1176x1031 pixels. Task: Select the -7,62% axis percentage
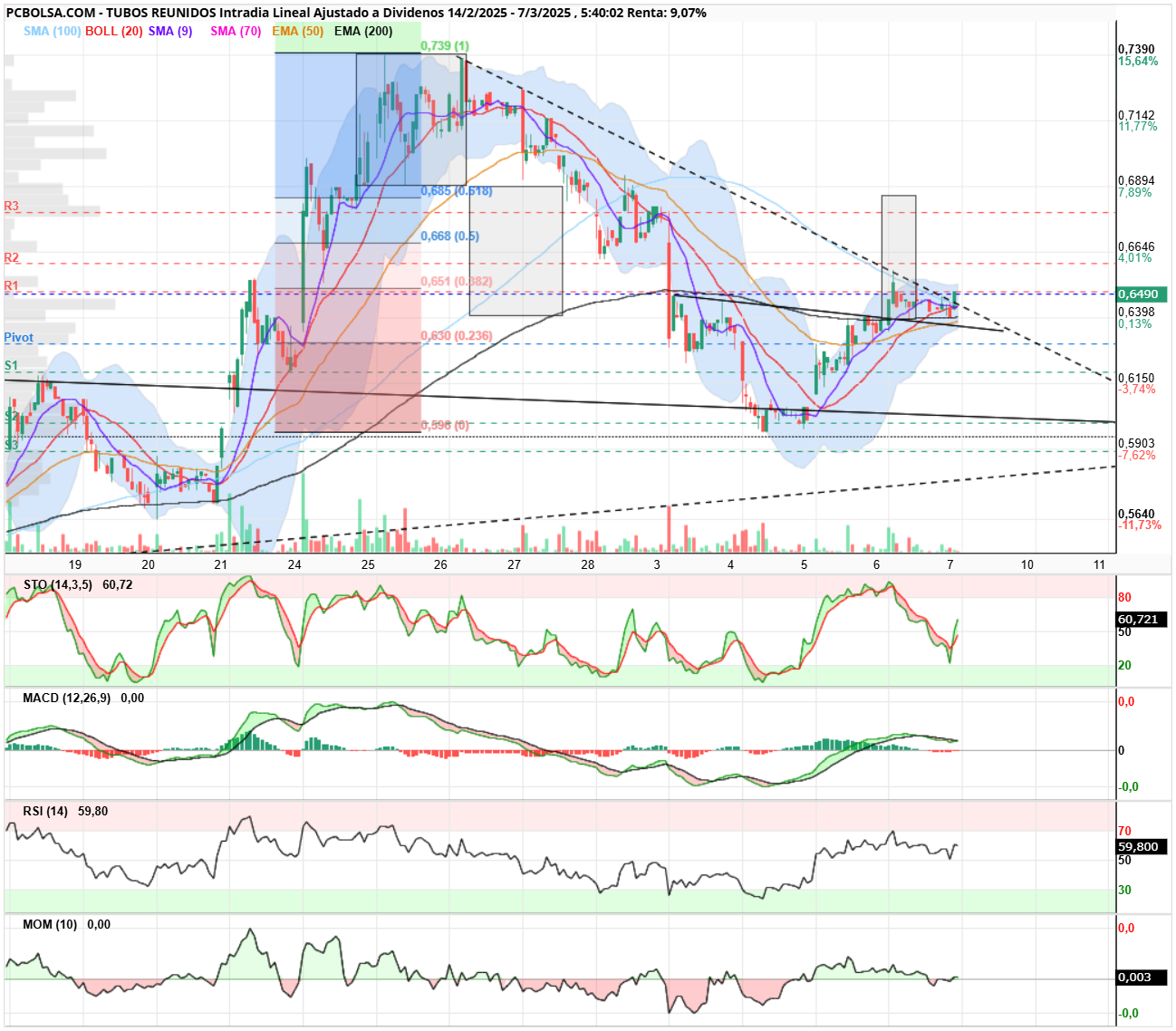click(1137, 455)
